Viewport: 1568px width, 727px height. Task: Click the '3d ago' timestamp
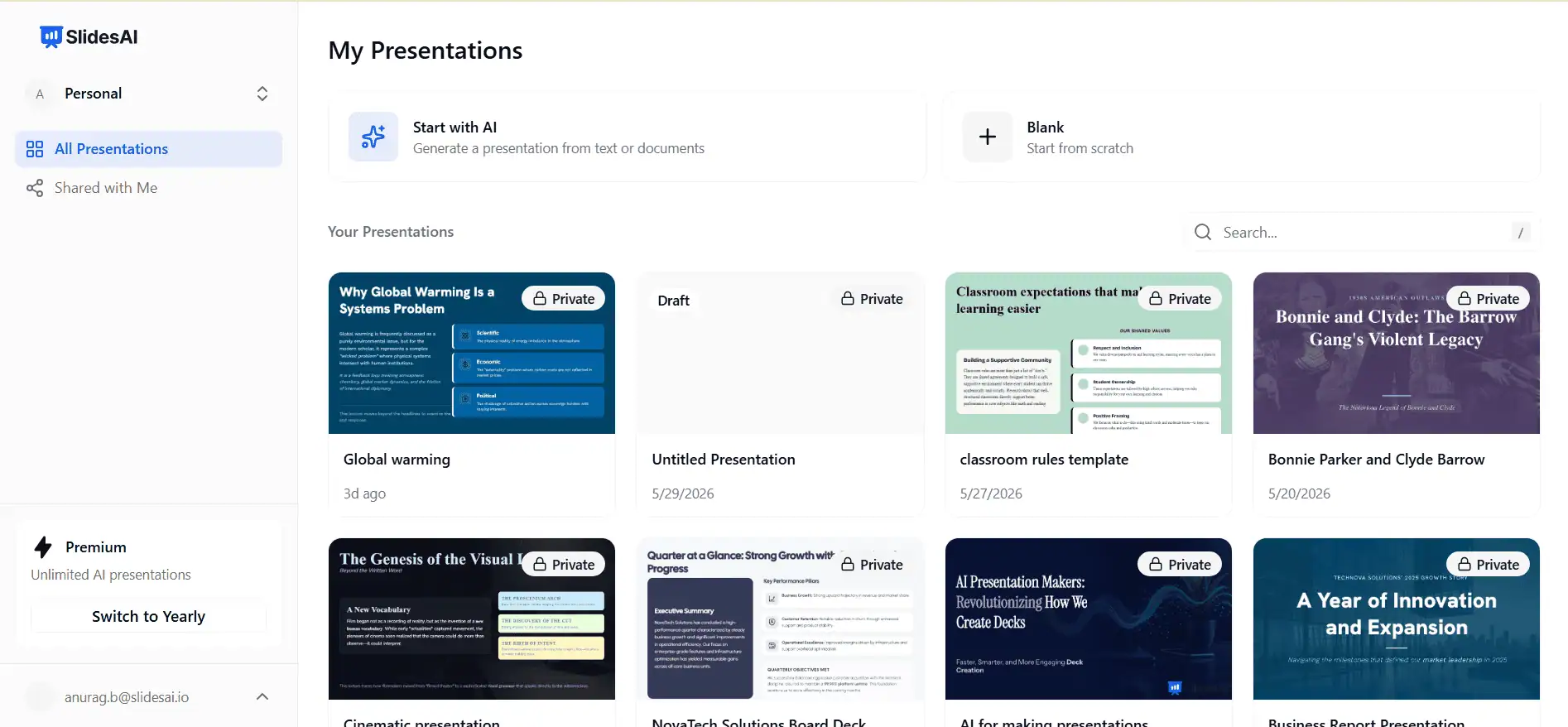coord(364,493)
